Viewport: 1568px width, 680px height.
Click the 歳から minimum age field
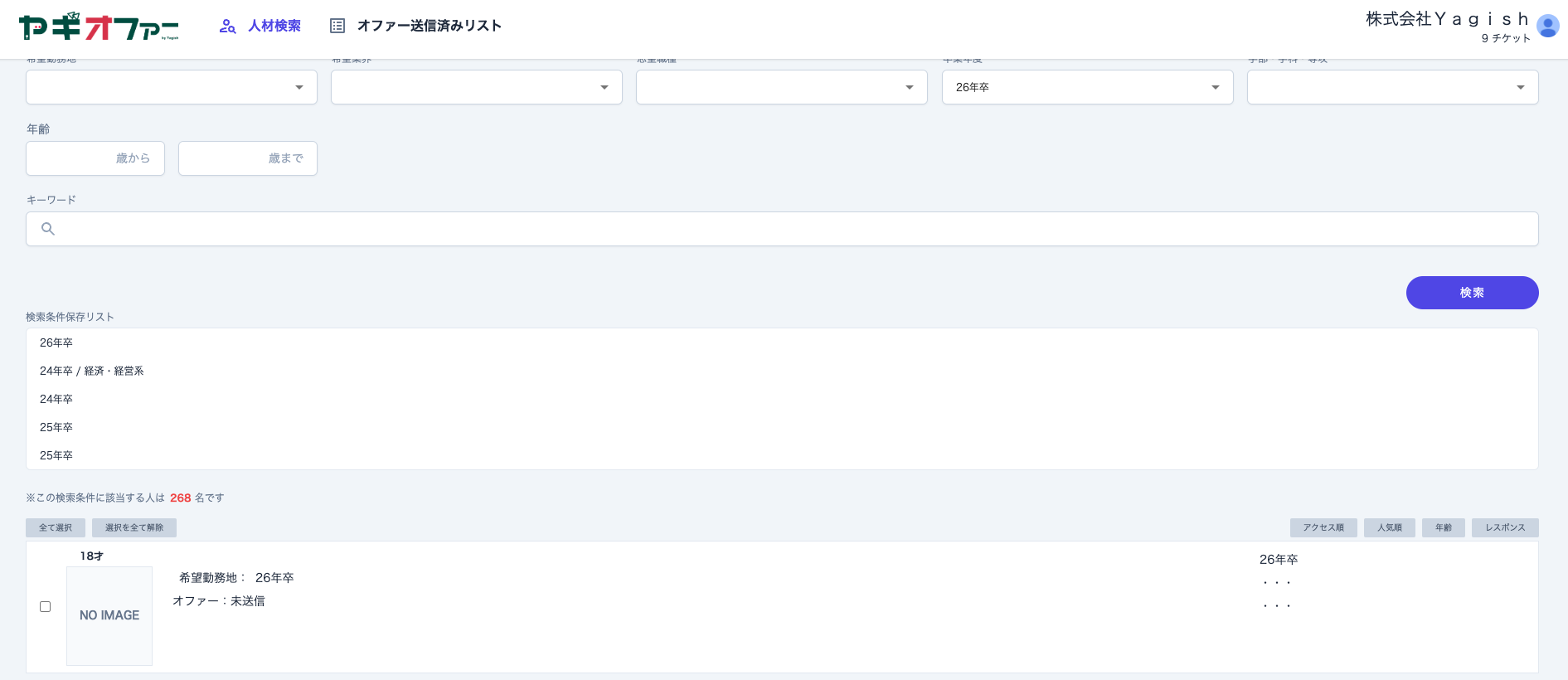pyautogui.click(x=95, y=158)
